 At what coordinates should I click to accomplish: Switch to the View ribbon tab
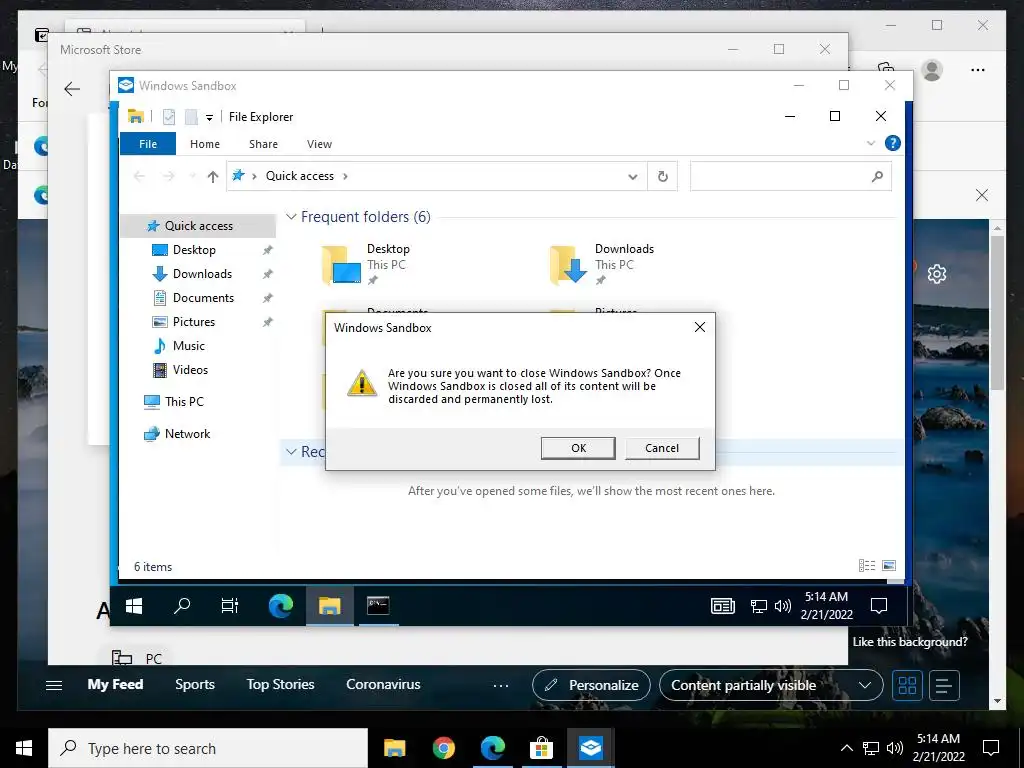[319, 144]
